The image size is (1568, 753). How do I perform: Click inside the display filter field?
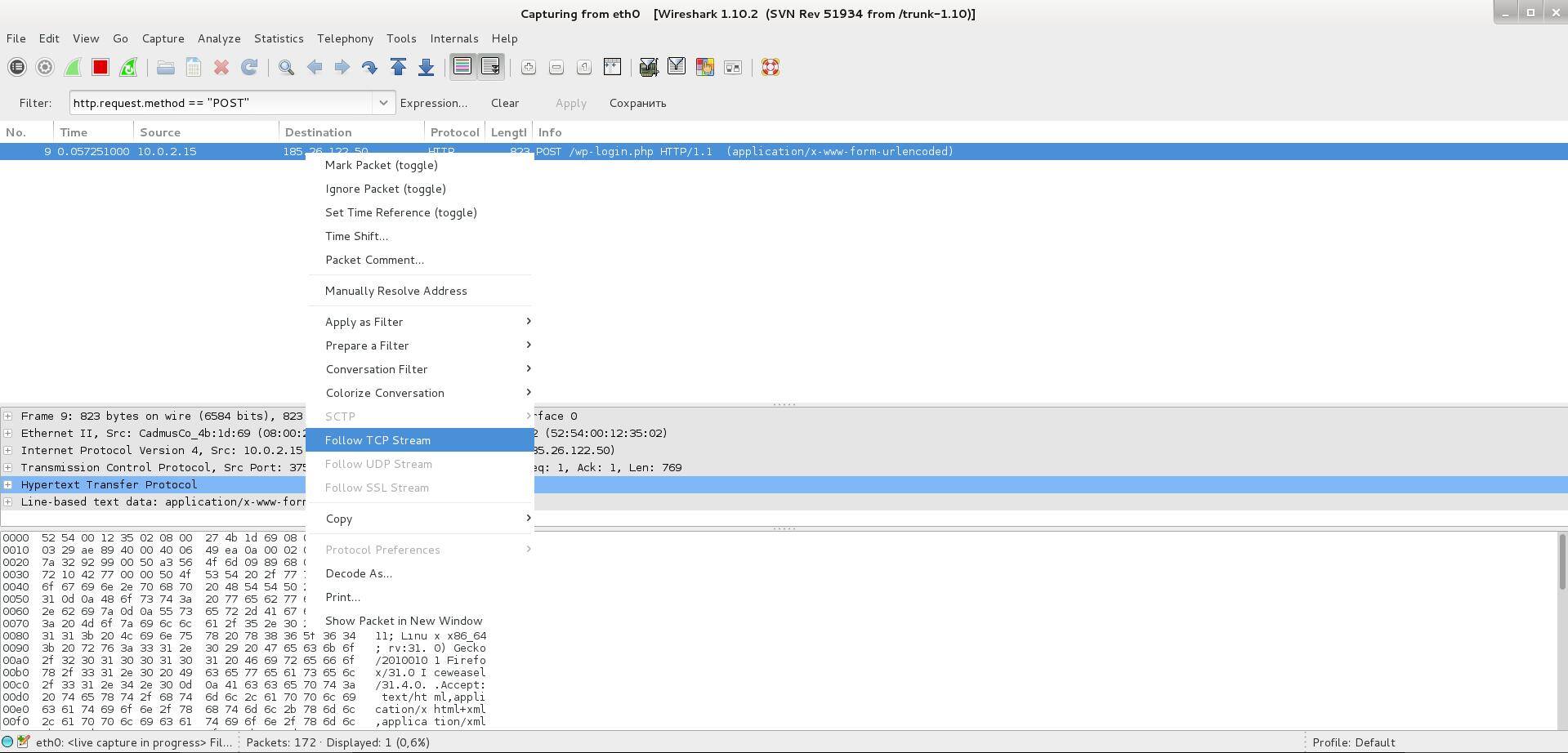(x=221, y=103)
